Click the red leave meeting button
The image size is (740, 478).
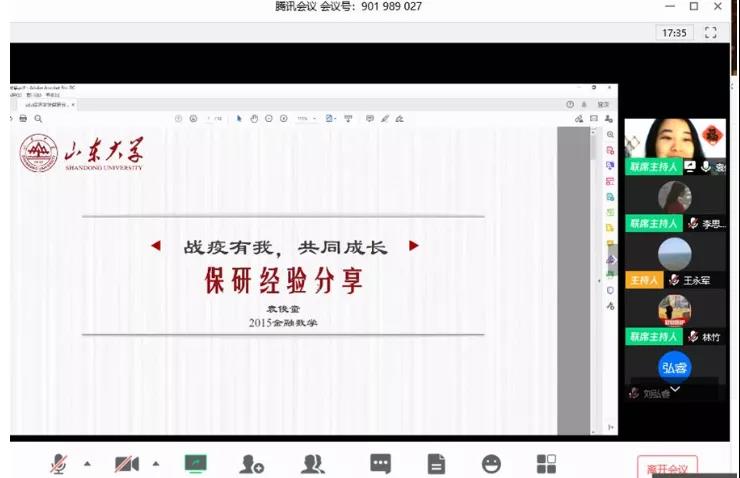667,467
